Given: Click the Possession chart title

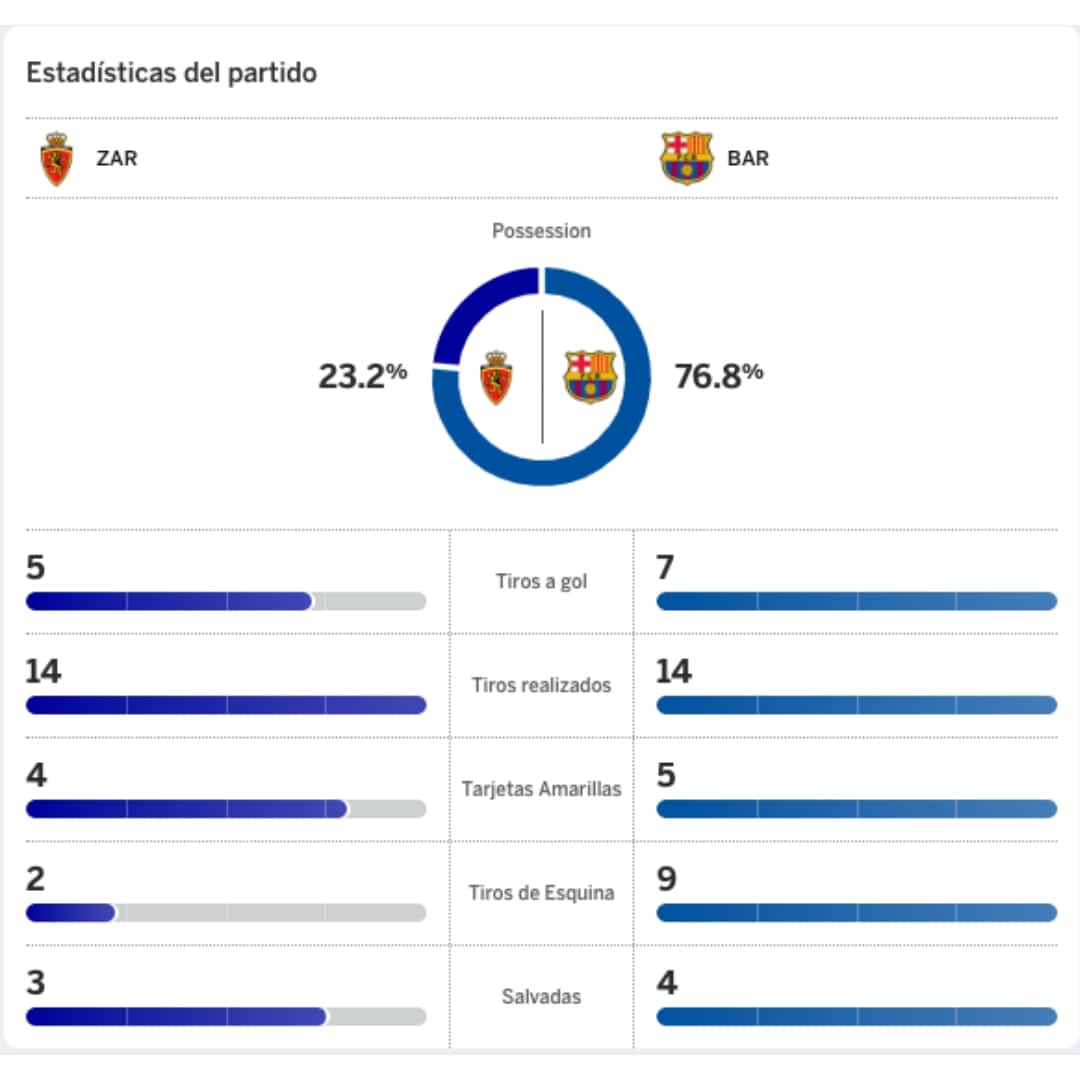Looking at the screenshot, I should point(541,231).
